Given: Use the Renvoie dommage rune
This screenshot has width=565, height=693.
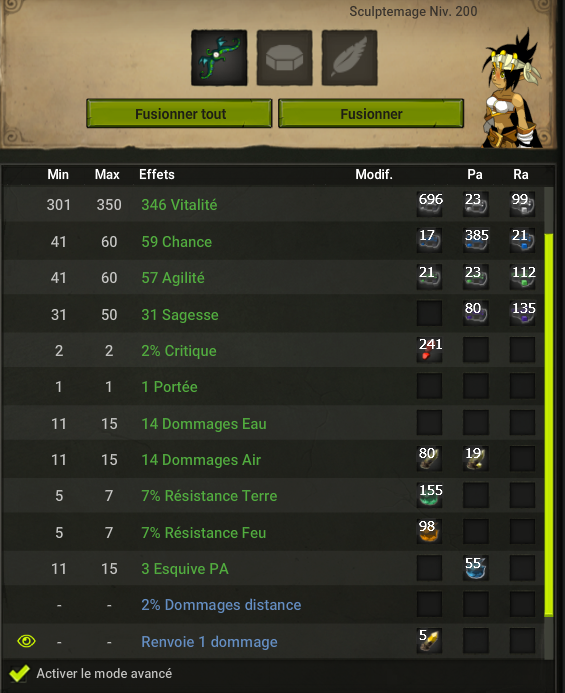Looking at the screenshot, I should 430,640.
